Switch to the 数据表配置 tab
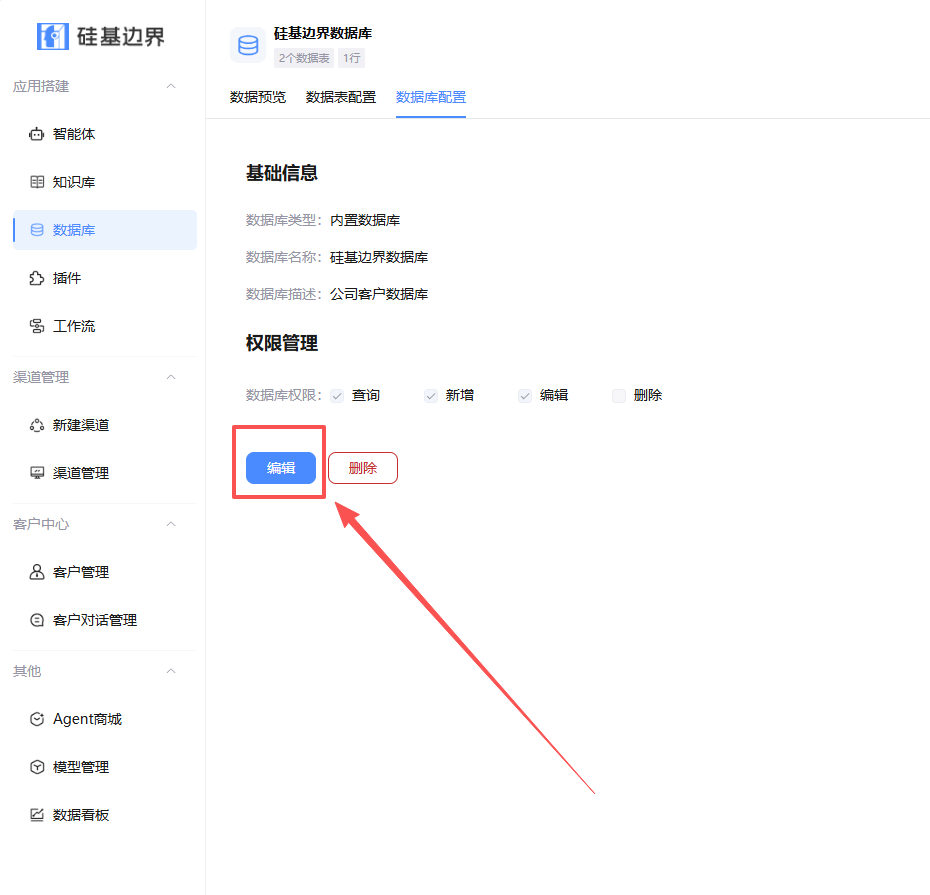This screenshot has width=930, height=895. tap(341, 97)
